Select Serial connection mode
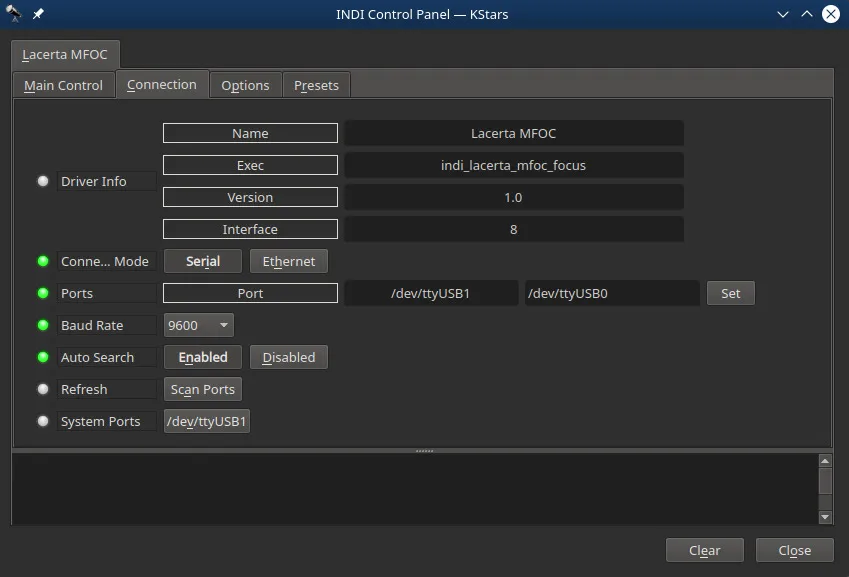This screenshot has height=577, width=849. pos(203,261)
